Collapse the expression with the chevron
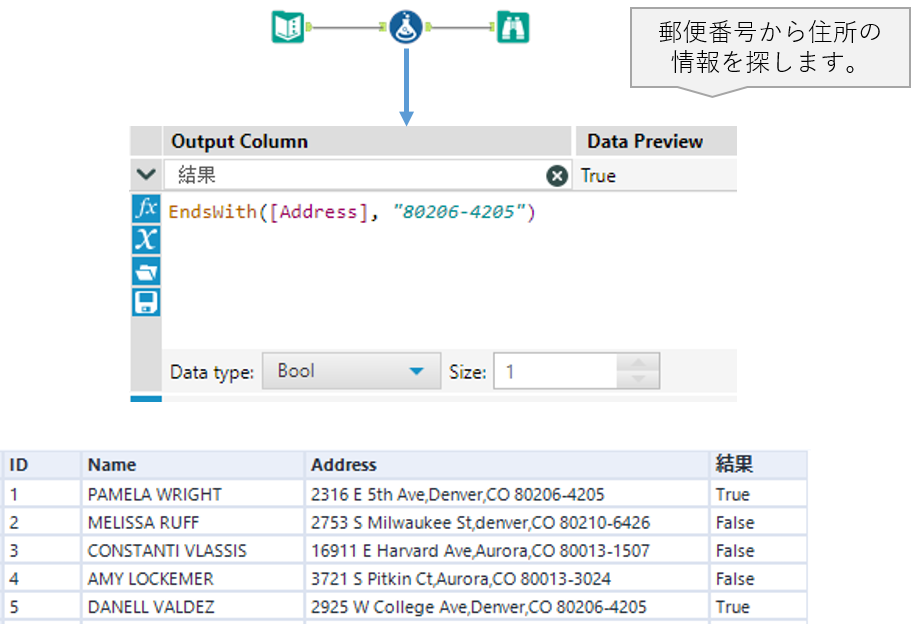The width and height of the screenshot is (911, 624). (x=146, y=175)
